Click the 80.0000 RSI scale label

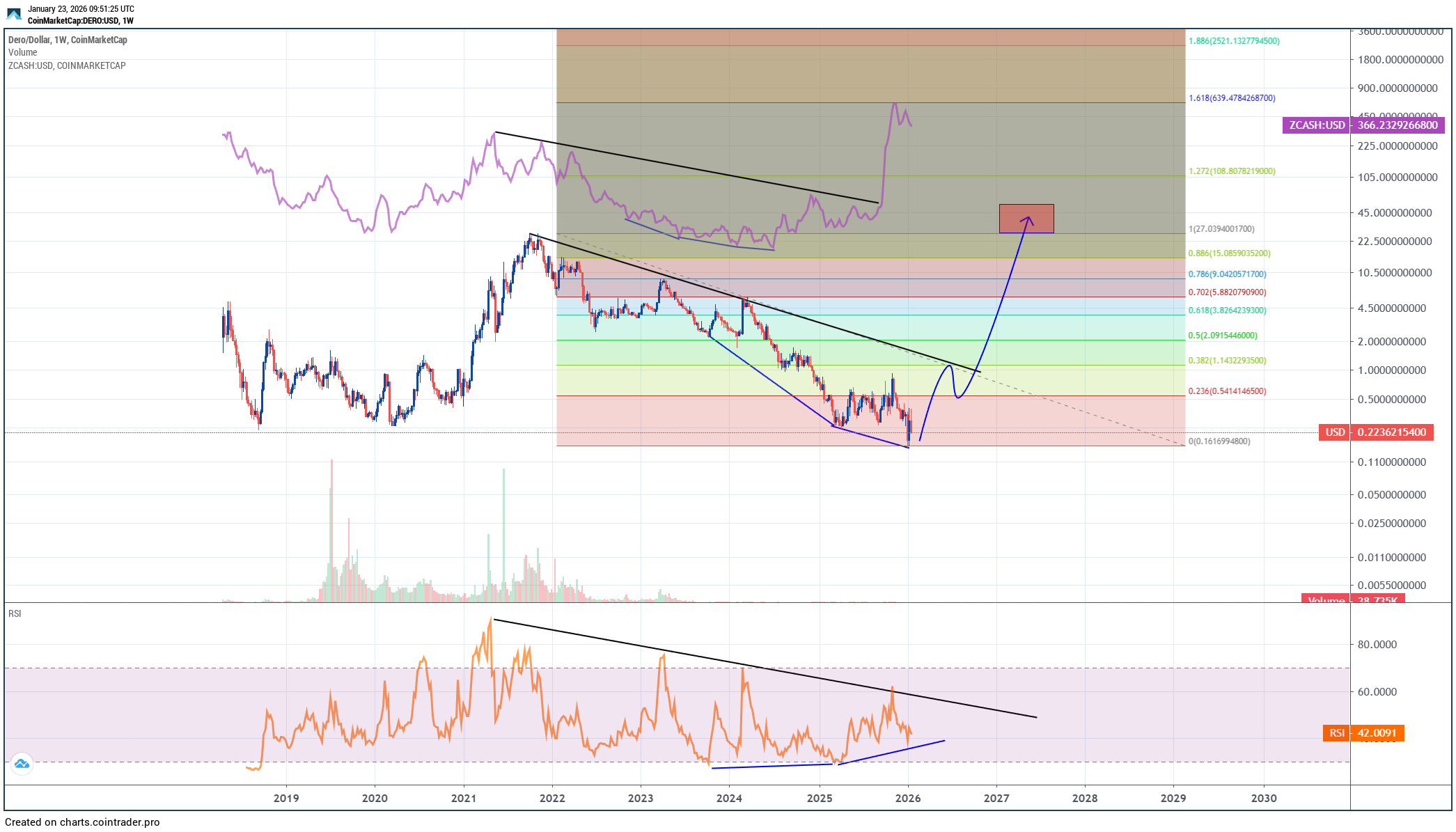(1377, 645)
